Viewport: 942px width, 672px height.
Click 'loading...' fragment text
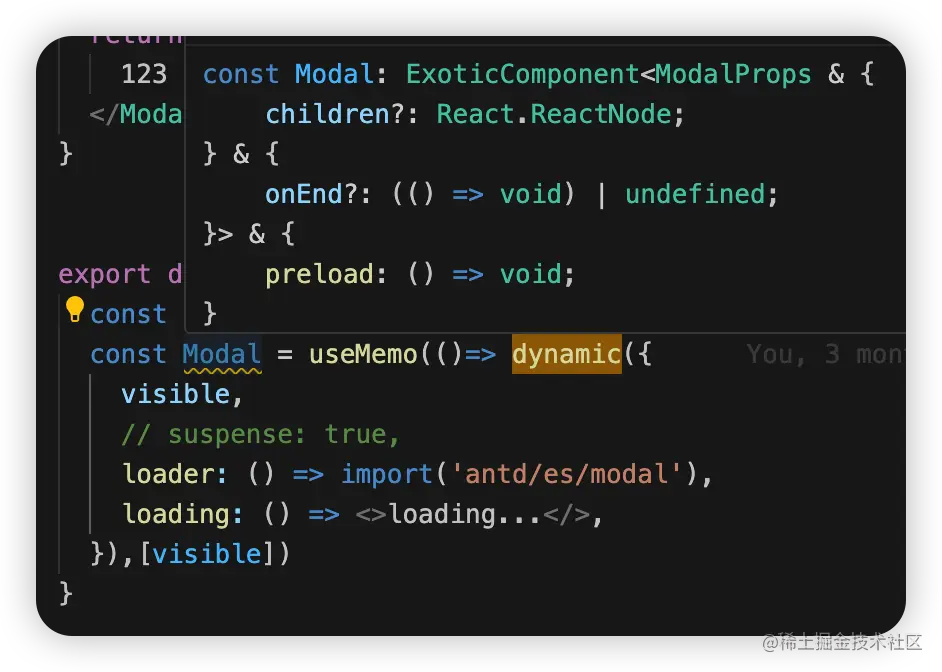pyautogui.click(x=466, y=515)
